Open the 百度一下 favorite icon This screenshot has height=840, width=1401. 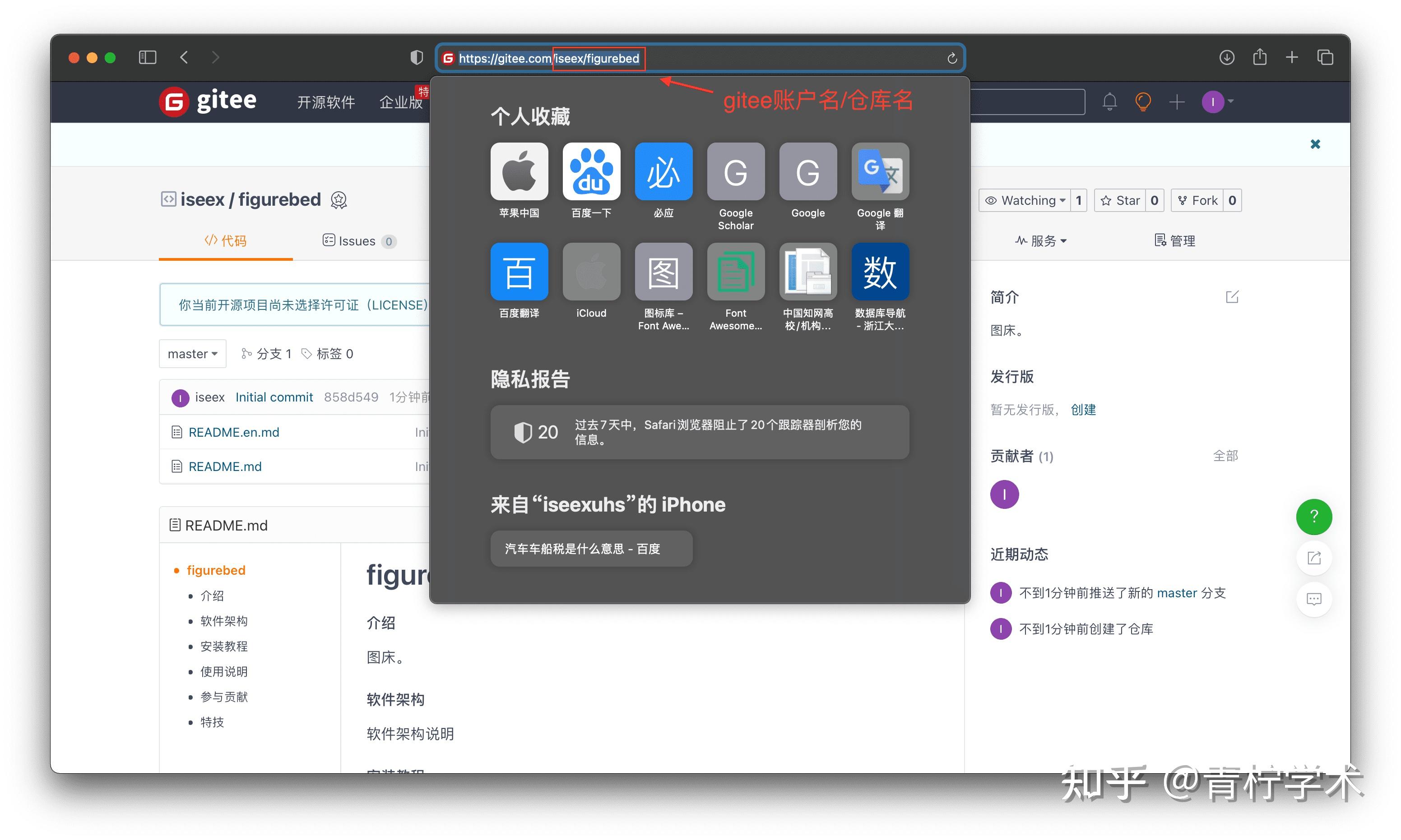click(591, 171)
